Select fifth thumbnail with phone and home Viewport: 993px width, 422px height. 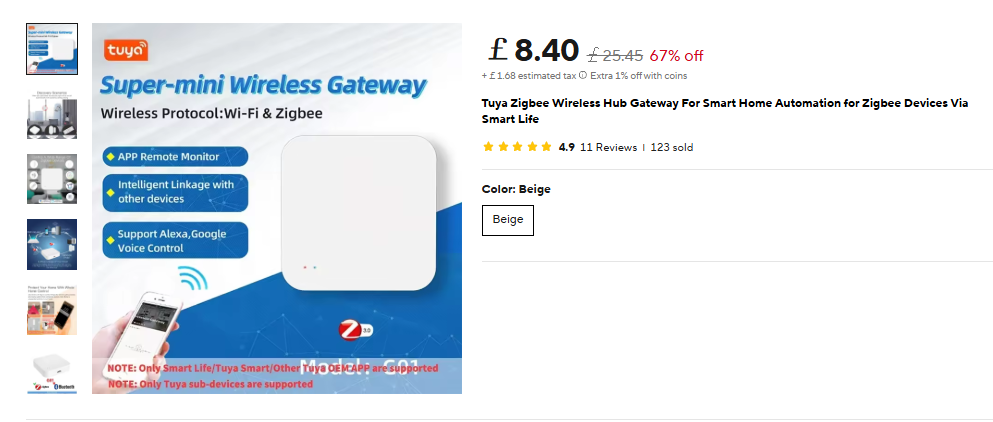[x=52, y=310]
